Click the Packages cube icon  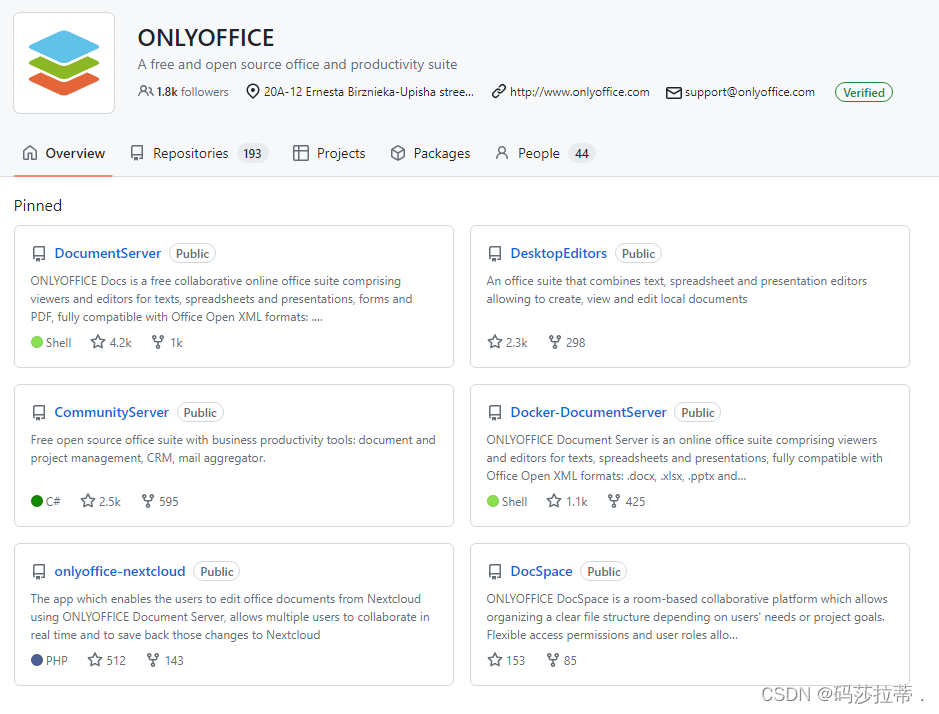click(x=398, y=153)
